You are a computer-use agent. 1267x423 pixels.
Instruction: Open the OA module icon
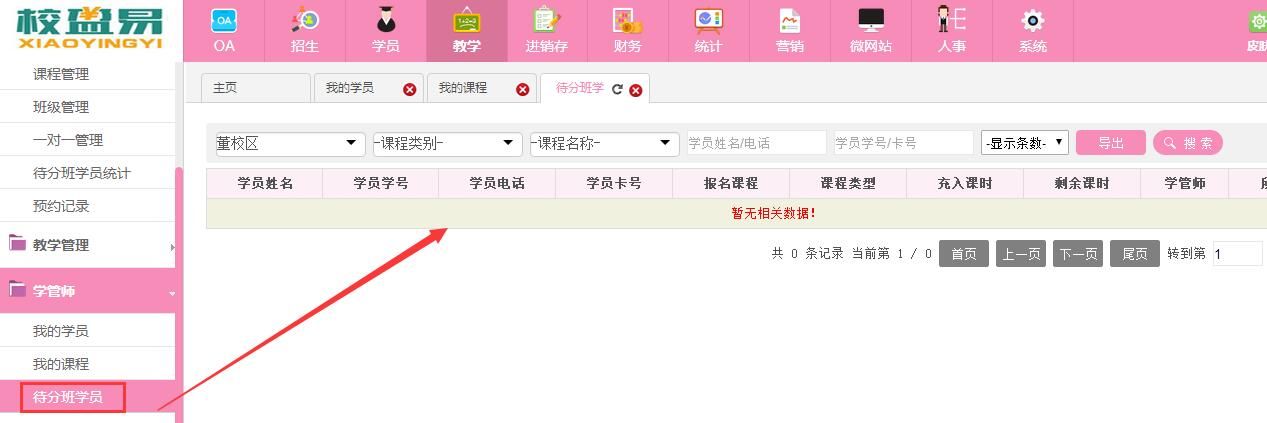coord(224,30)
